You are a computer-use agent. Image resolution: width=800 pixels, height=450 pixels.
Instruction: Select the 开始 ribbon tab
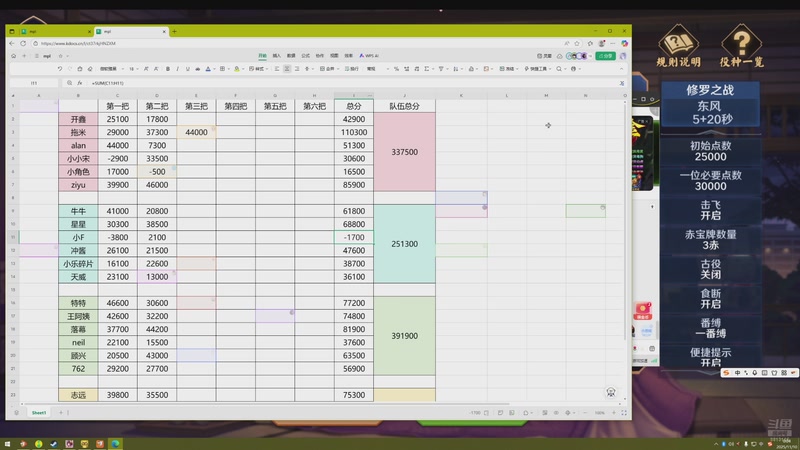coord(262,56)
